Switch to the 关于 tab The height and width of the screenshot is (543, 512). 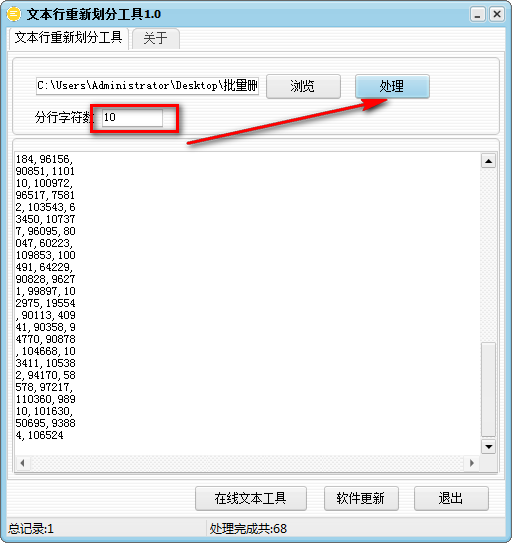tap(155, 38)
